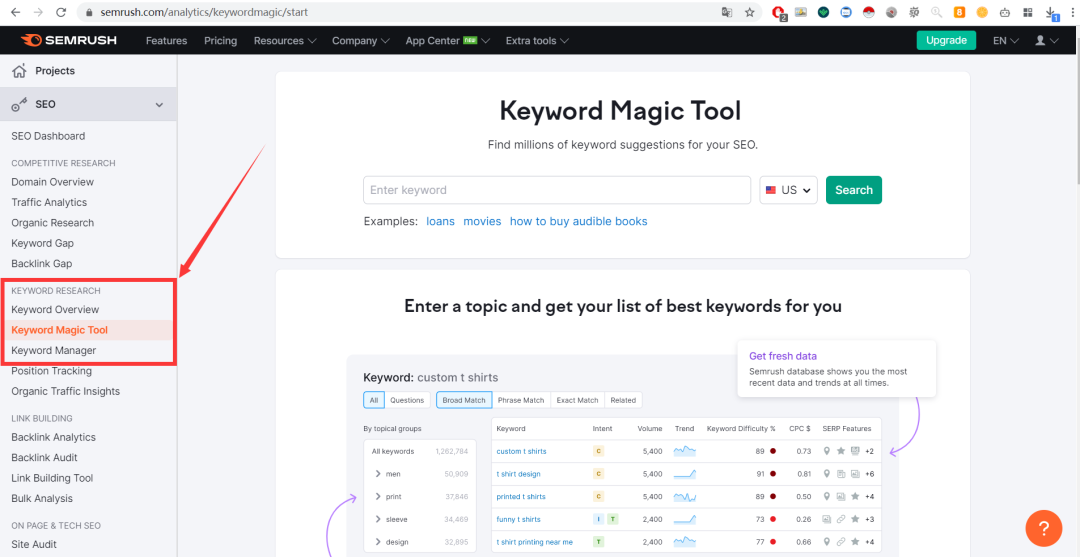Open Link Building Tool
The image size is (1080, 557).
(x=52, y=478)
